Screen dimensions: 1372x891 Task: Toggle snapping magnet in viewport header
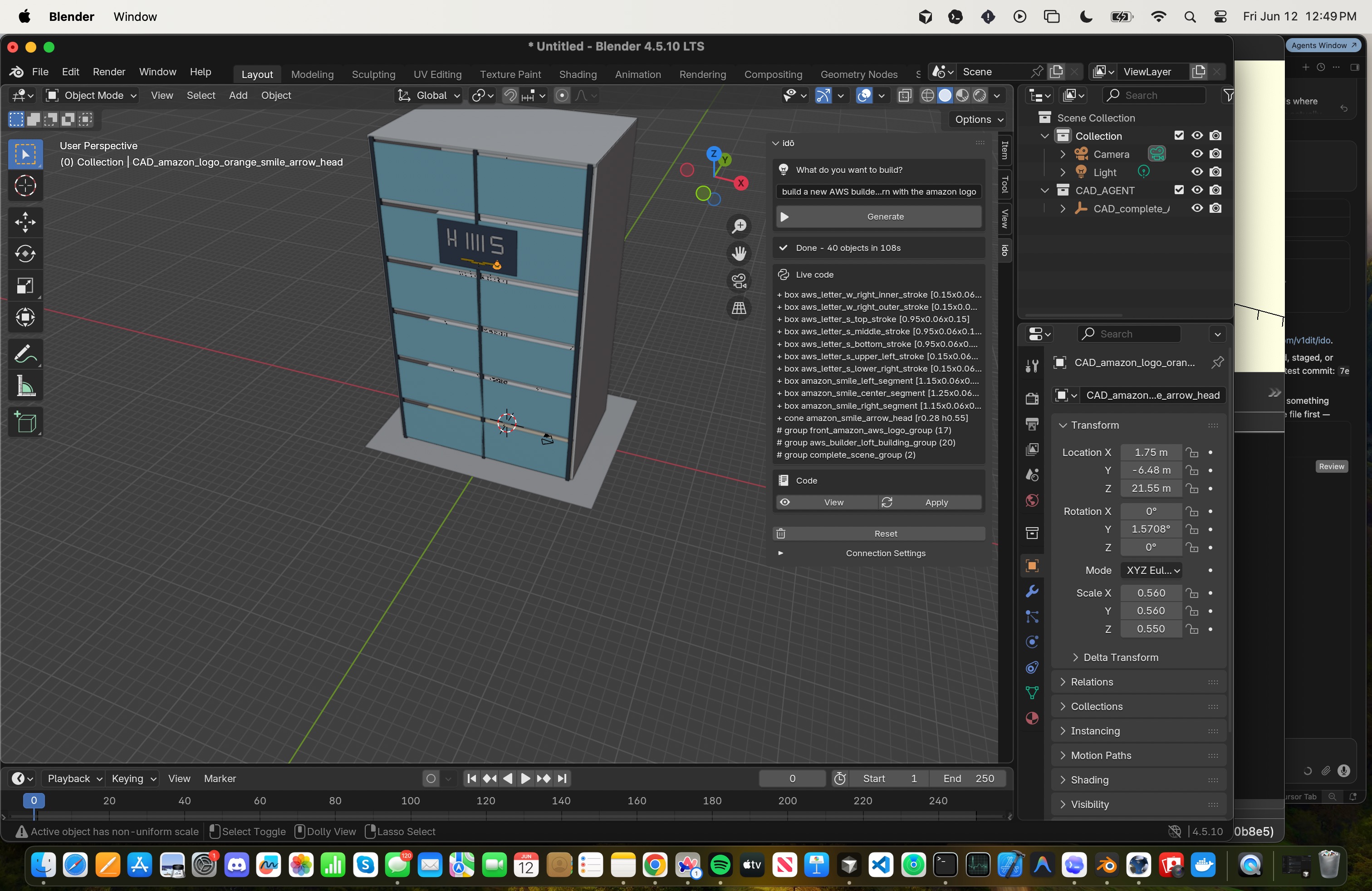(510, 95)
